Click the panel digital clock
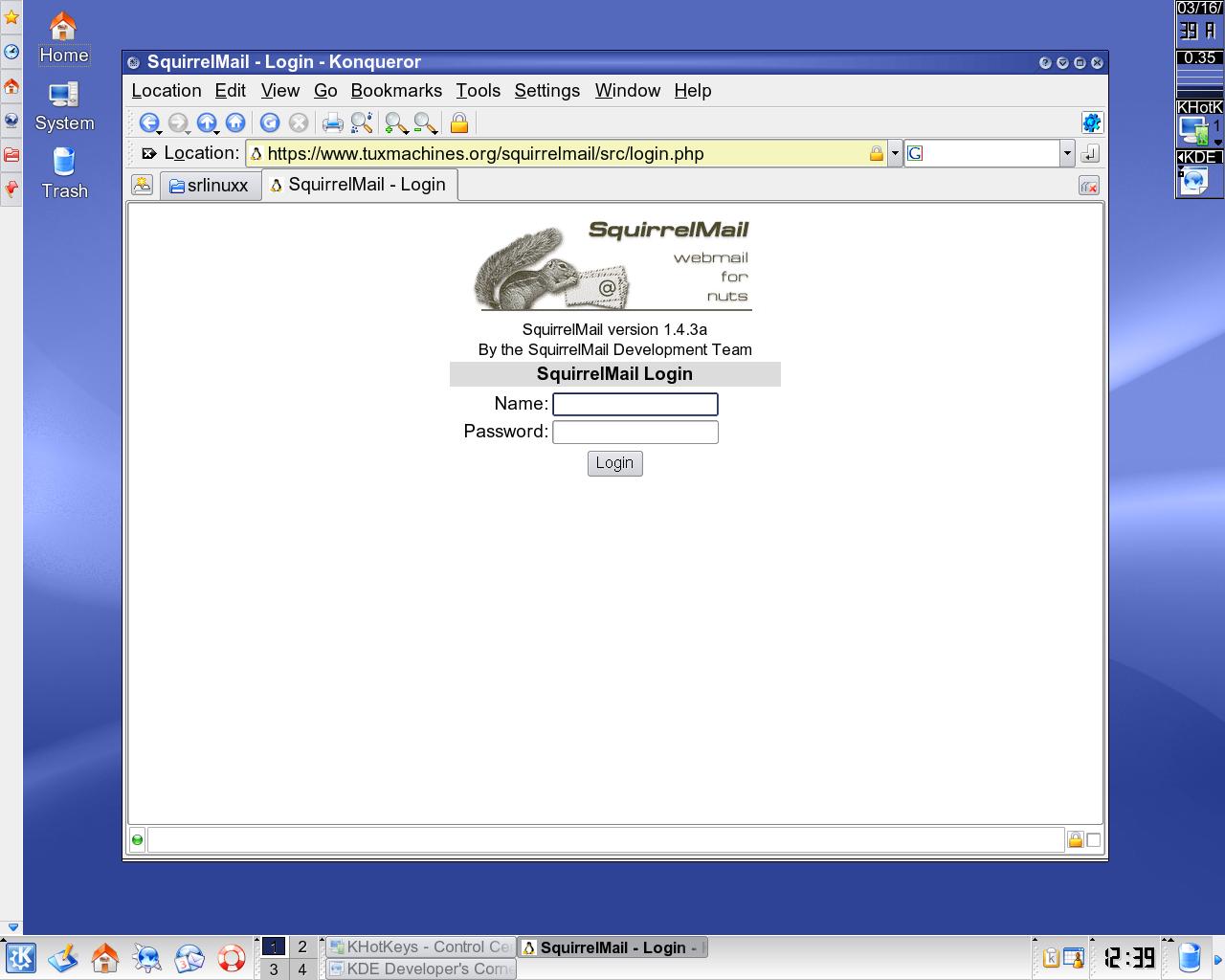This screenshot has height=980, width=1225. 1129,957
